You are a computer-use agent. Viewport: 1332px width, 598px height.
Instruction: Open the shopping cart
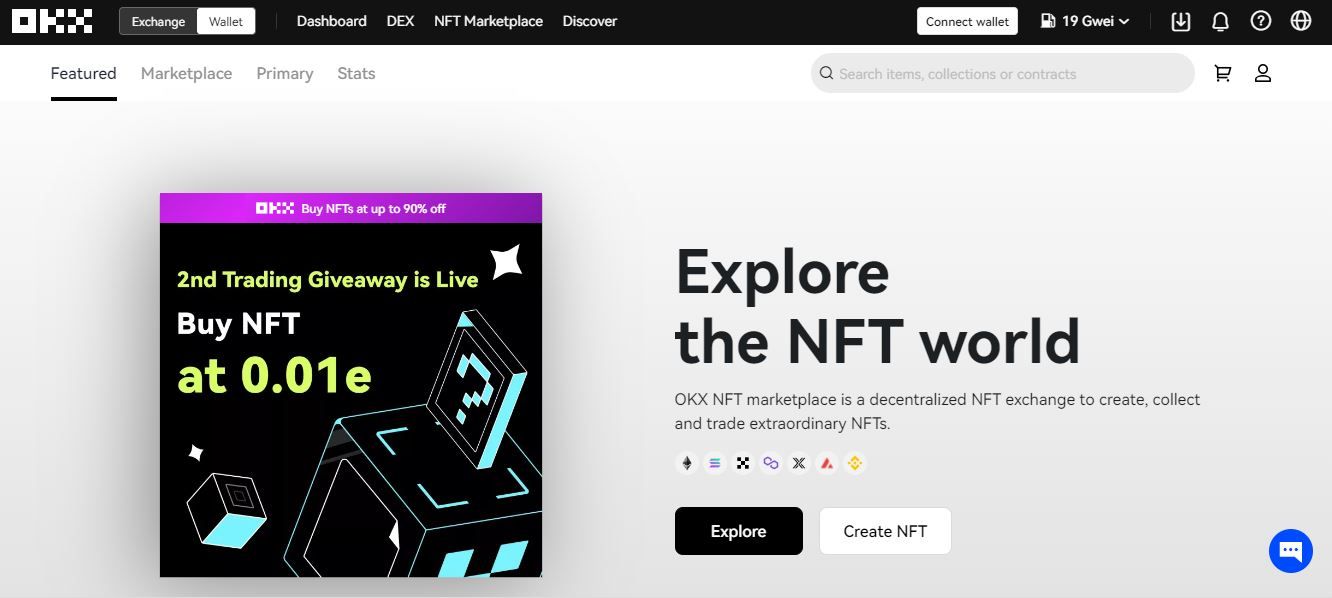pos(1222,73)
